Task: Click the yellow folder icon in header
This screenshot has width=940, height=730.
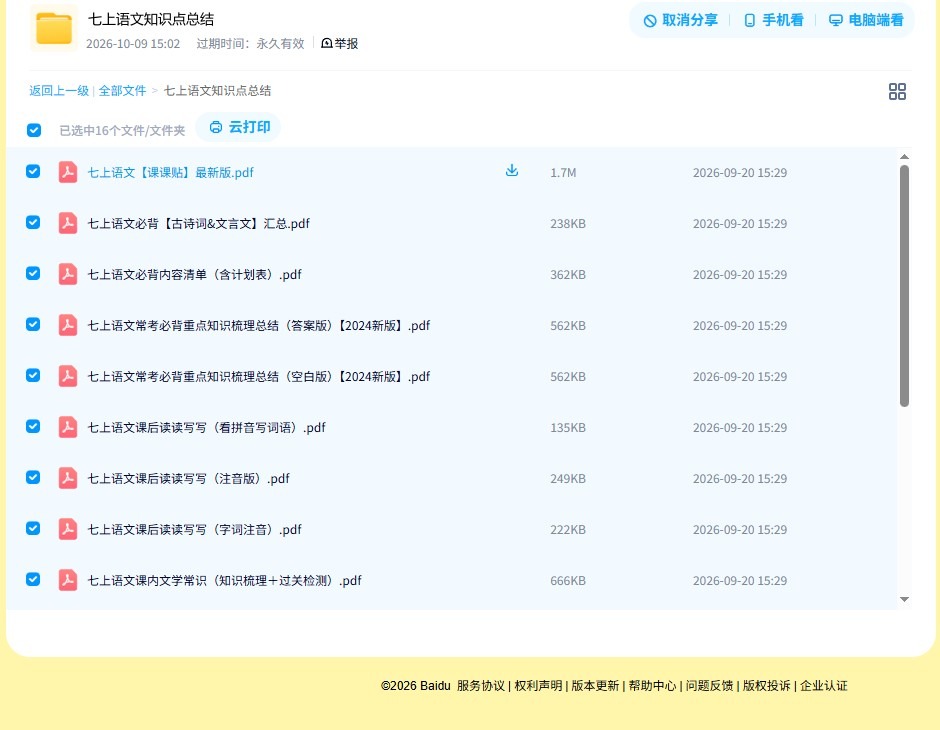Action: (53, 28)
